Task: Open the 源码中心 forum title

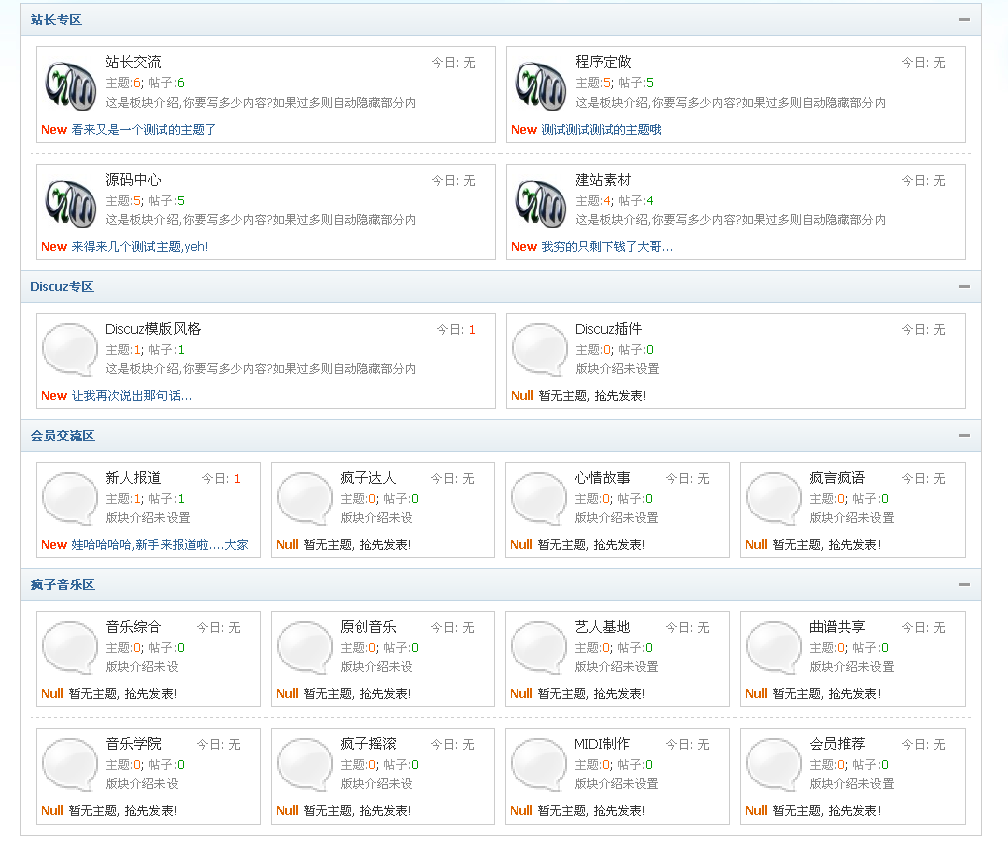Action: point(133,179)
